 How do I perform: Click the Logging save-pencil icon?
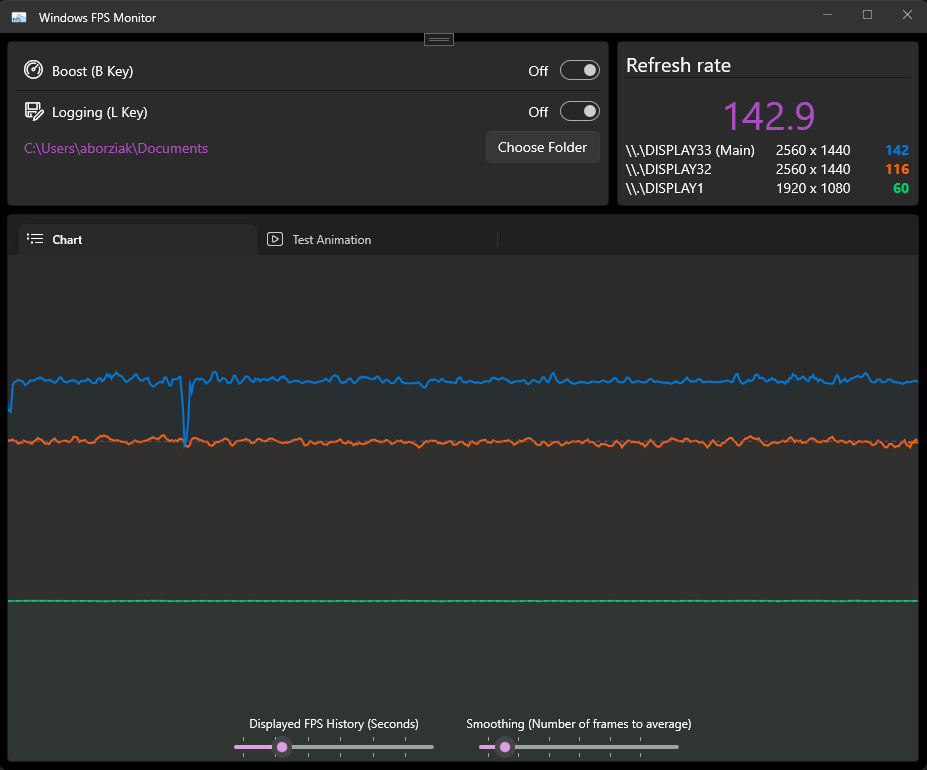34,111
